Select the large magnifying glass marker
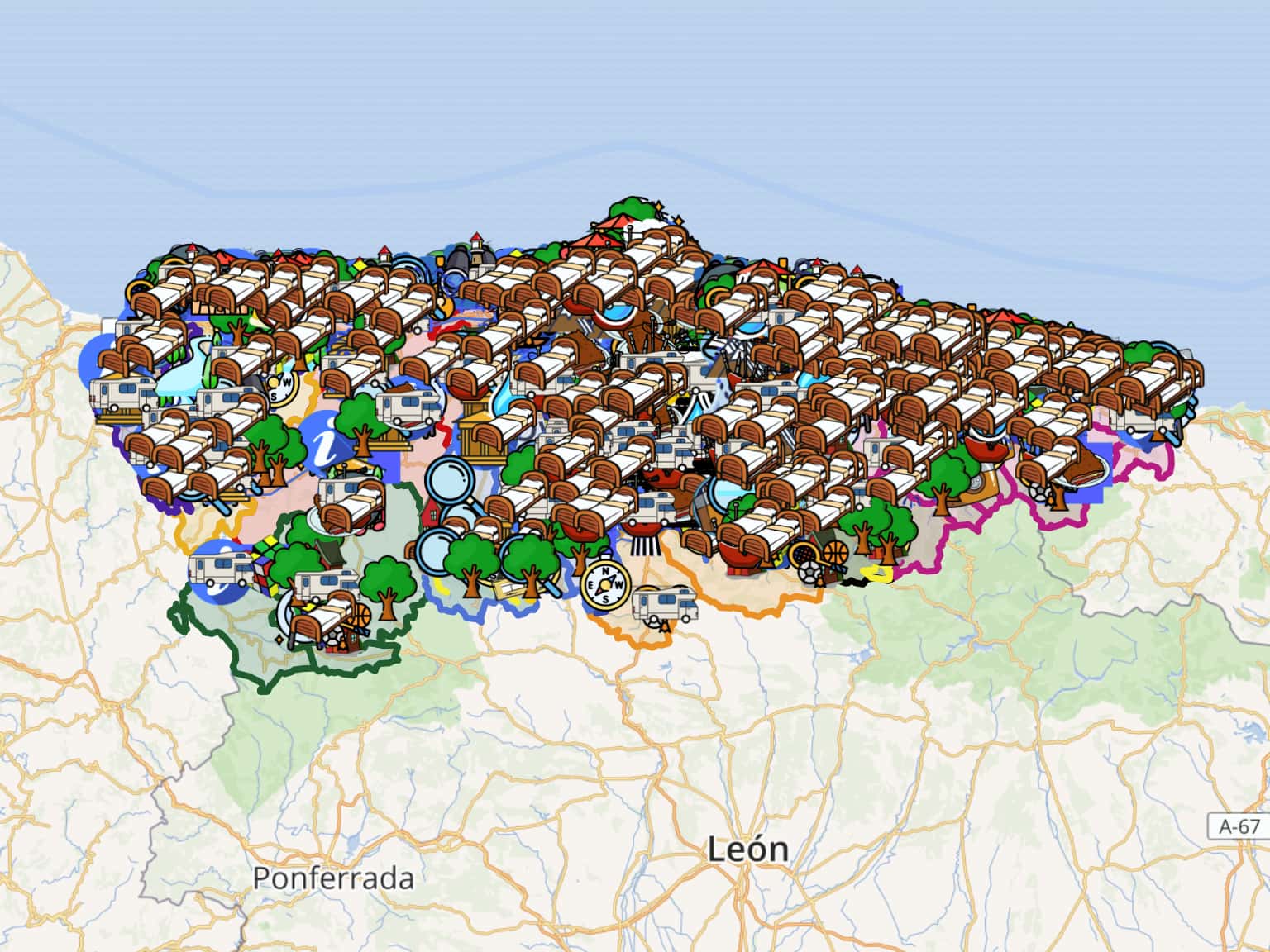 (451, 481)
